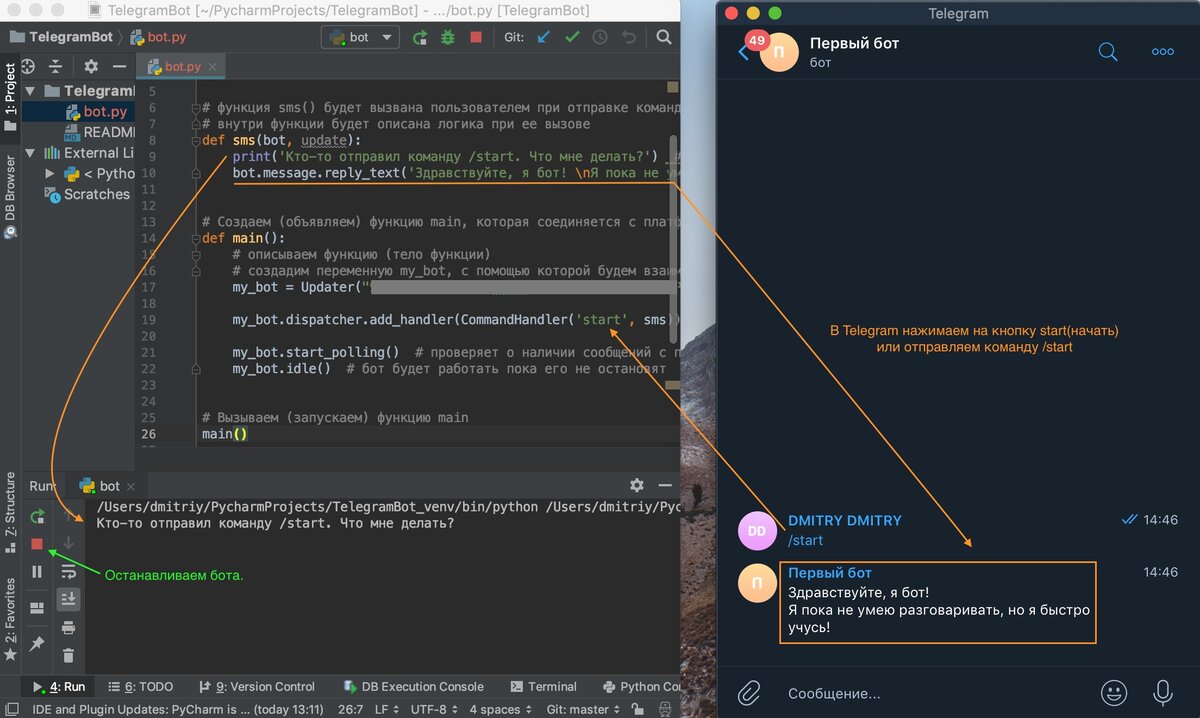Print the Run console output
The image size is (1200, 718).
[x=68, y=627]
